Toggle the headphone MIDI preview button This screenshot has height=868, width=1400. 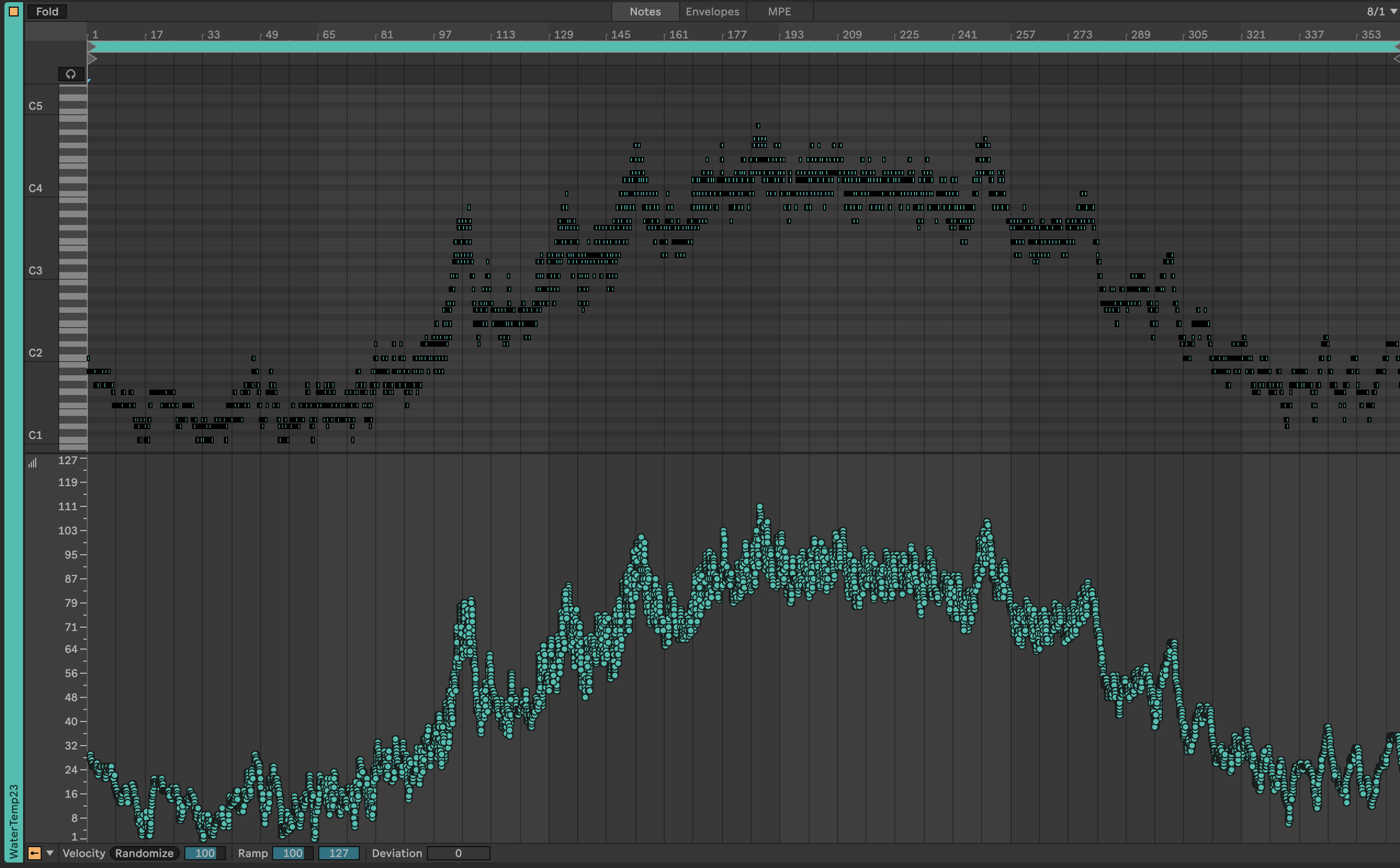coord(71,74)
